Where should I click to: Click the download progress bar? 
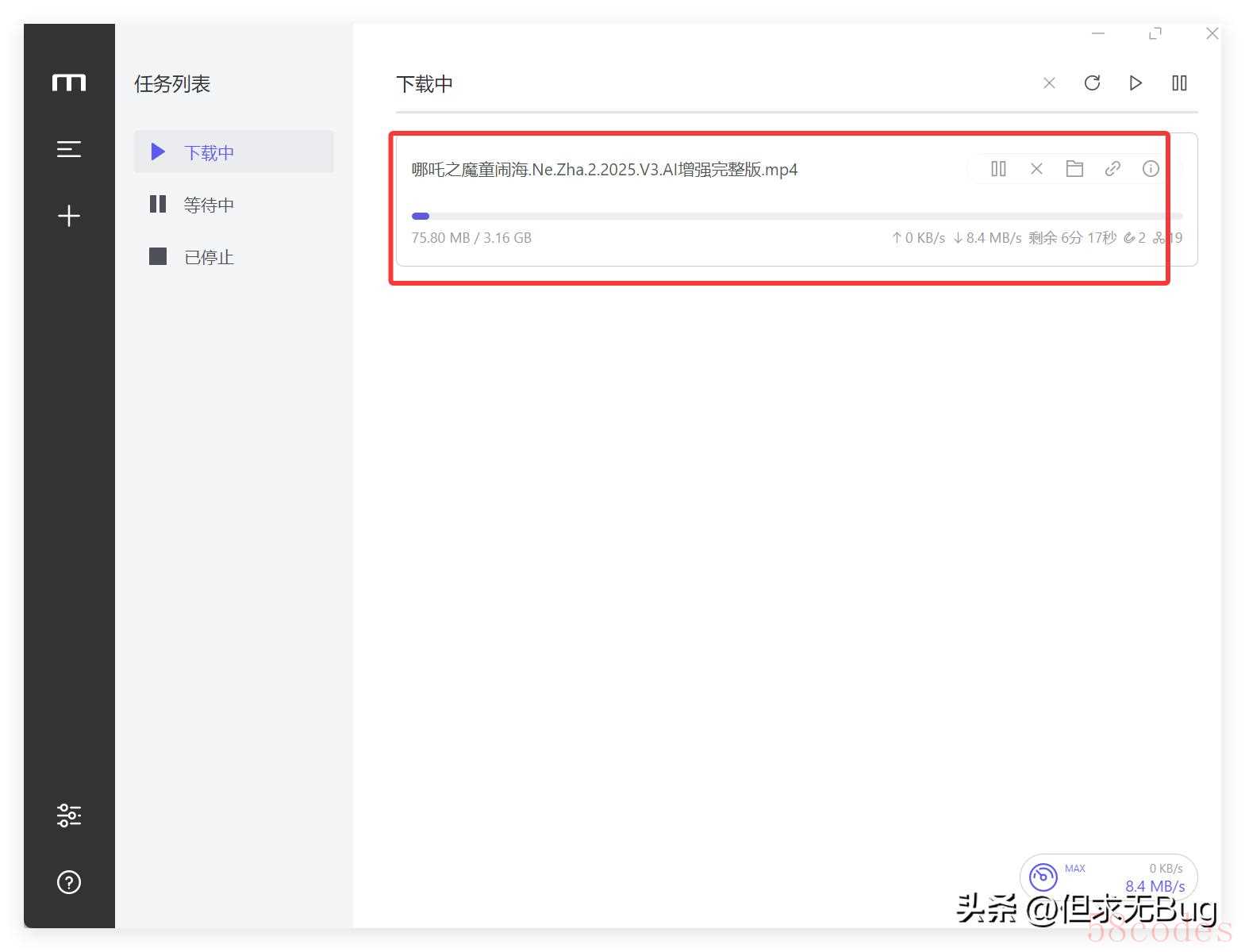click(x=797, y=216)
